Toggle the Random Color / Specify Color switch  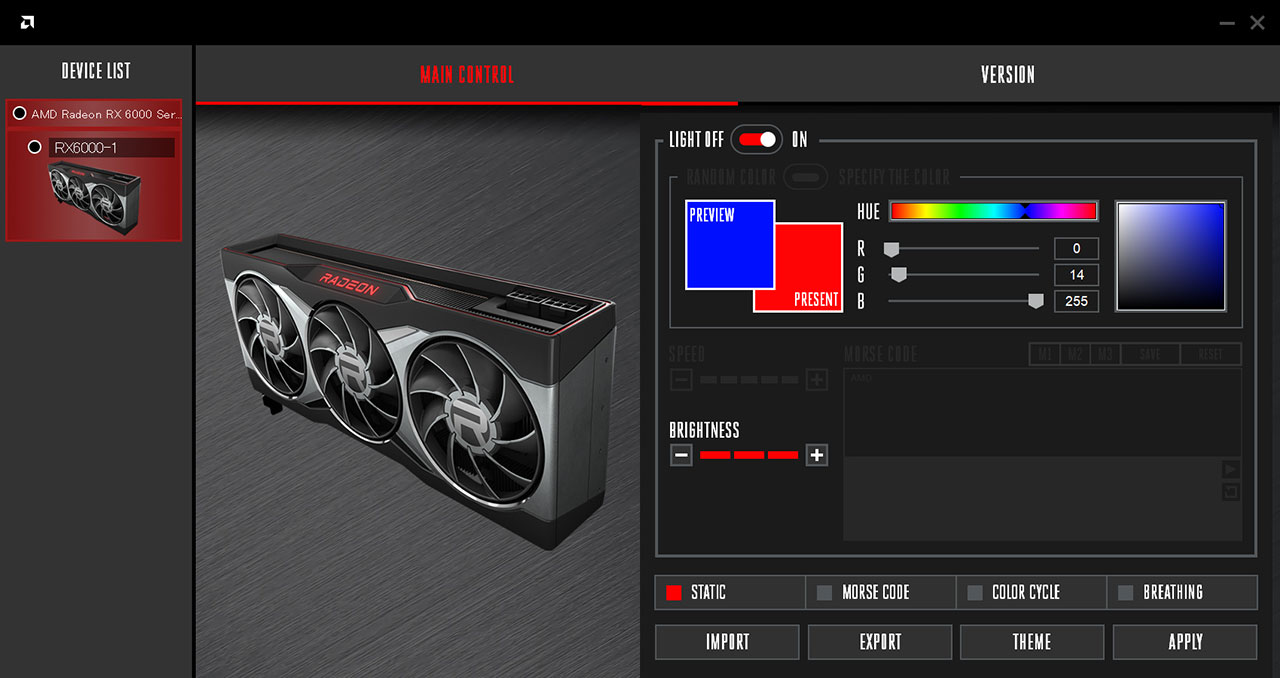point(806,178)
